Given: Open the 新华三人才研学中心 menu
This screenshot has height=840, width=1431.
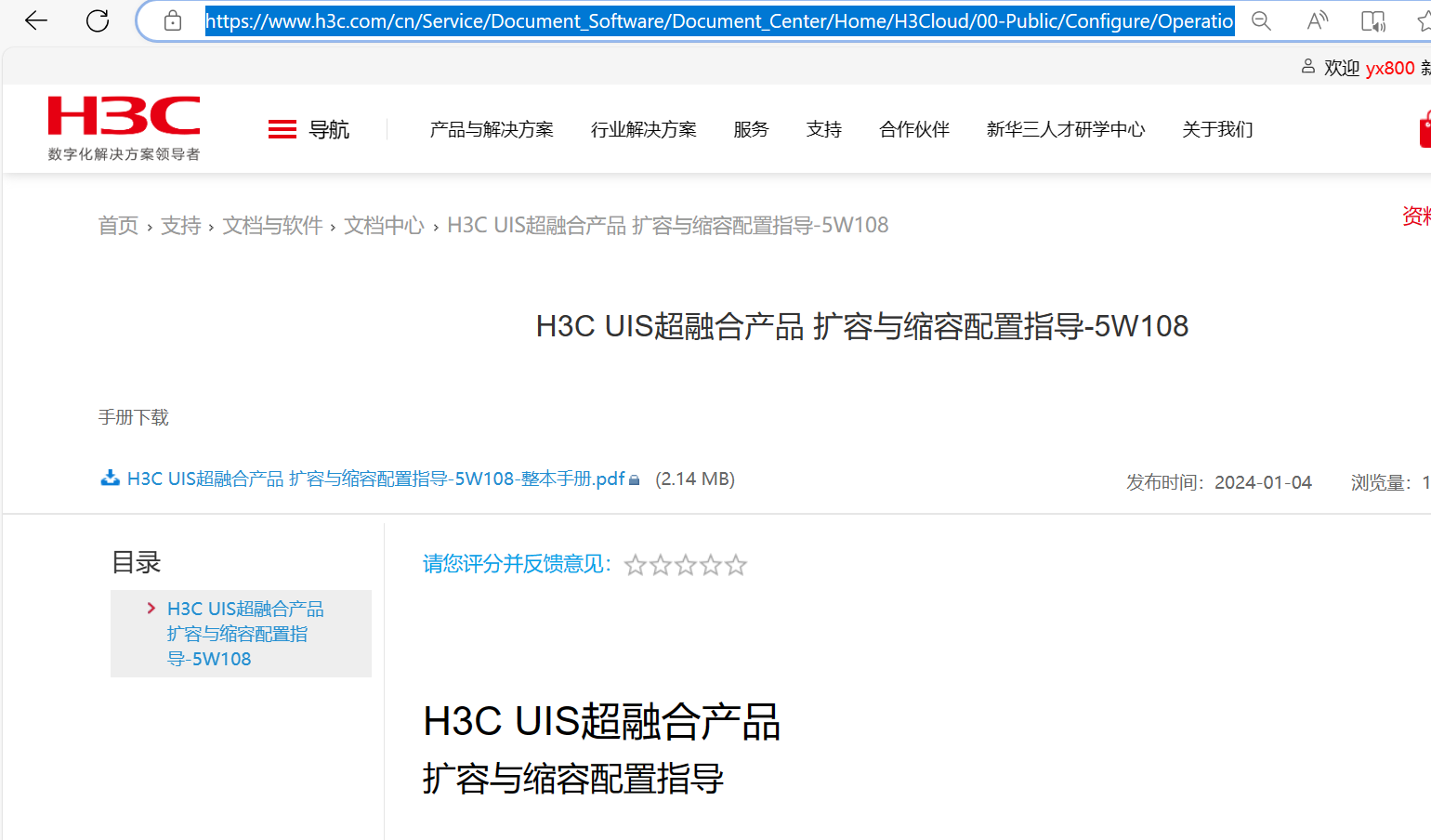Looking at the screenshot, I should [x=1066, y=129].
